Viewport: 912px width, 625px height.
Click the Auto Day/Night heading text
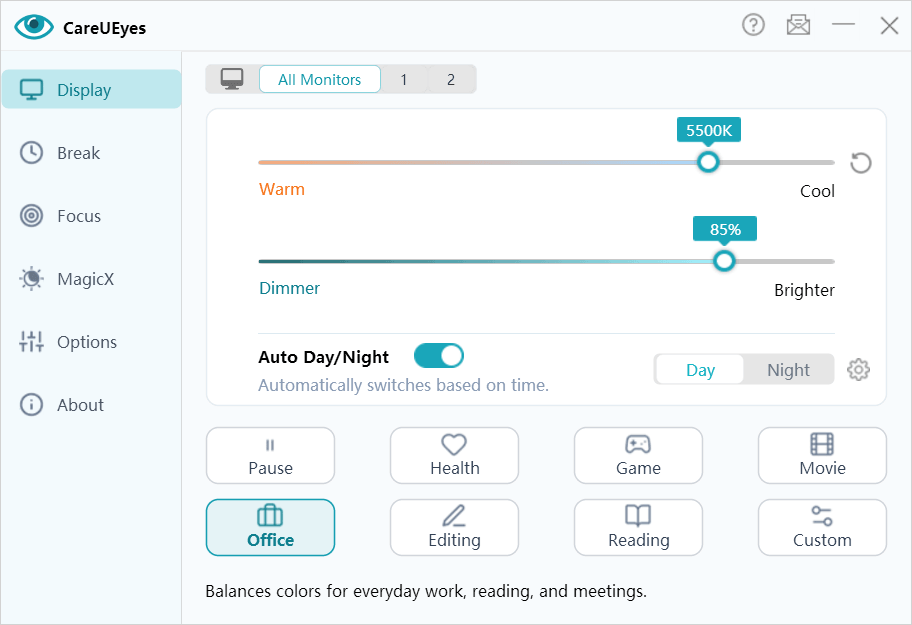[323, 356]
